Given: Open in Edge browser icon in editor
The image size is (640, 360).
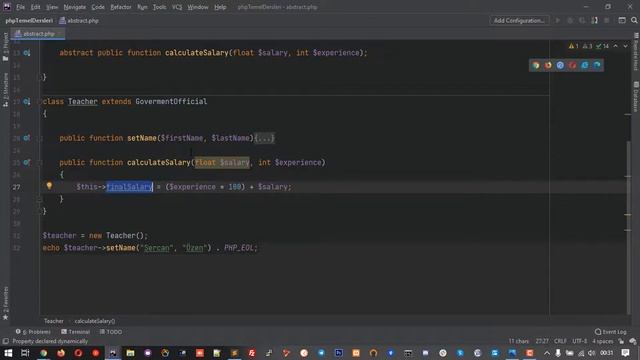Looking at the screenshot, I should point(597,65).
